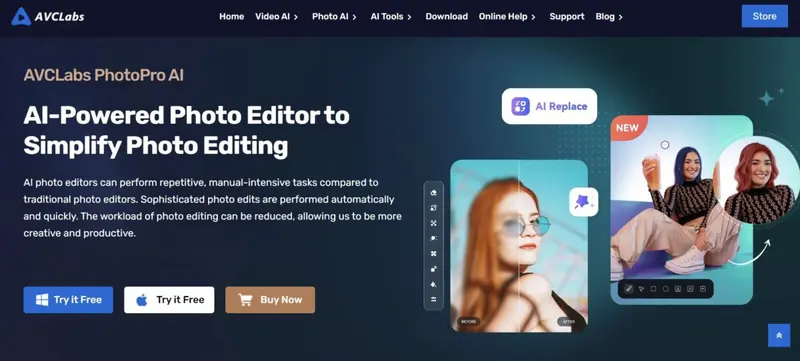Image resolution: width=800 pixels, height=361 pixels.
Task: Click the AI Replace badge
Action: pos(549,106)
